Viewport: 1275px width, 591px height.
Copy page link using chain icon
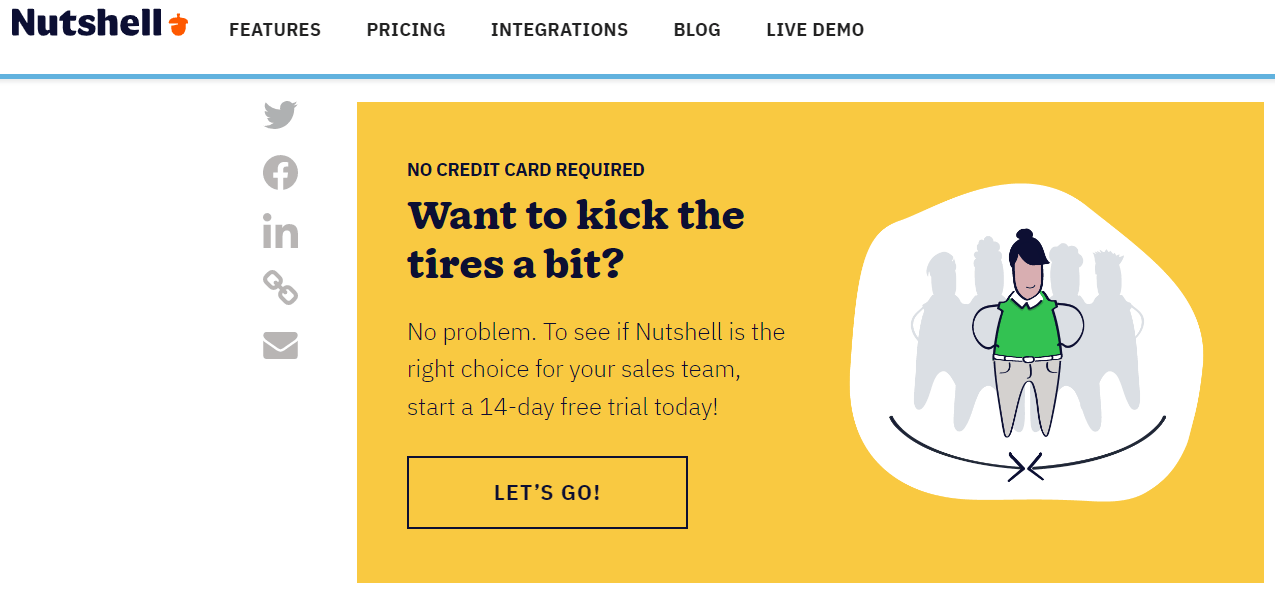pos(280,288)
